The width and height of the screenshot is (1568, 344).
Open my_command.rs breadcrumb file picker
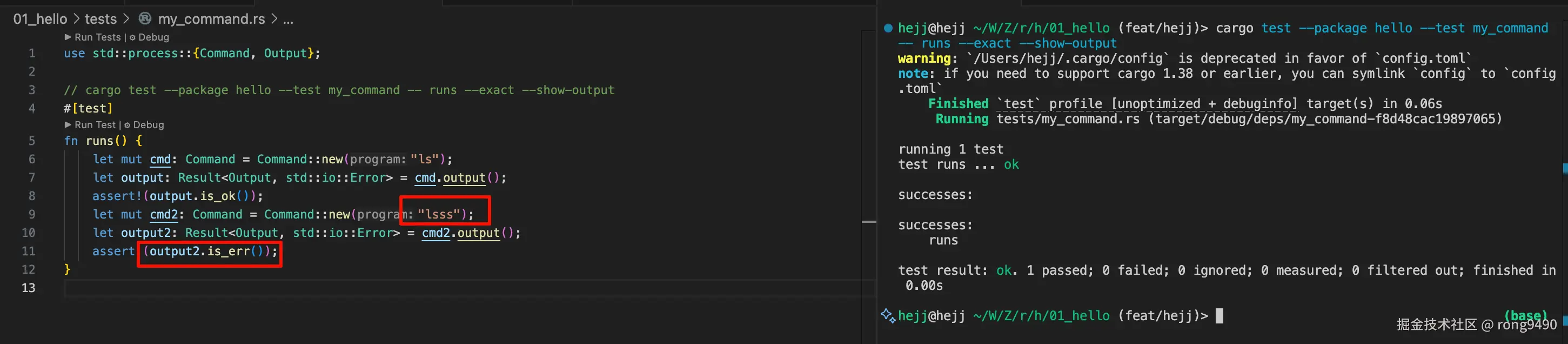coord(211,19)
